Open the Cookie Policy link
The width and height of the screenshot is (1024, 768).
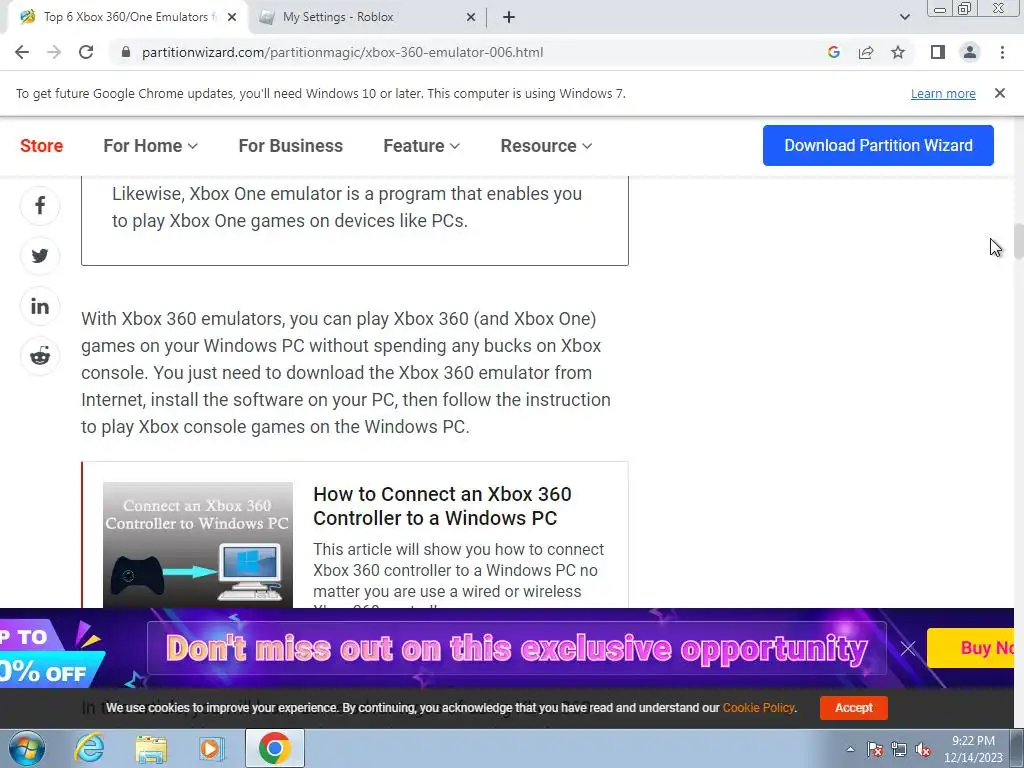click(x=758, y=707)
